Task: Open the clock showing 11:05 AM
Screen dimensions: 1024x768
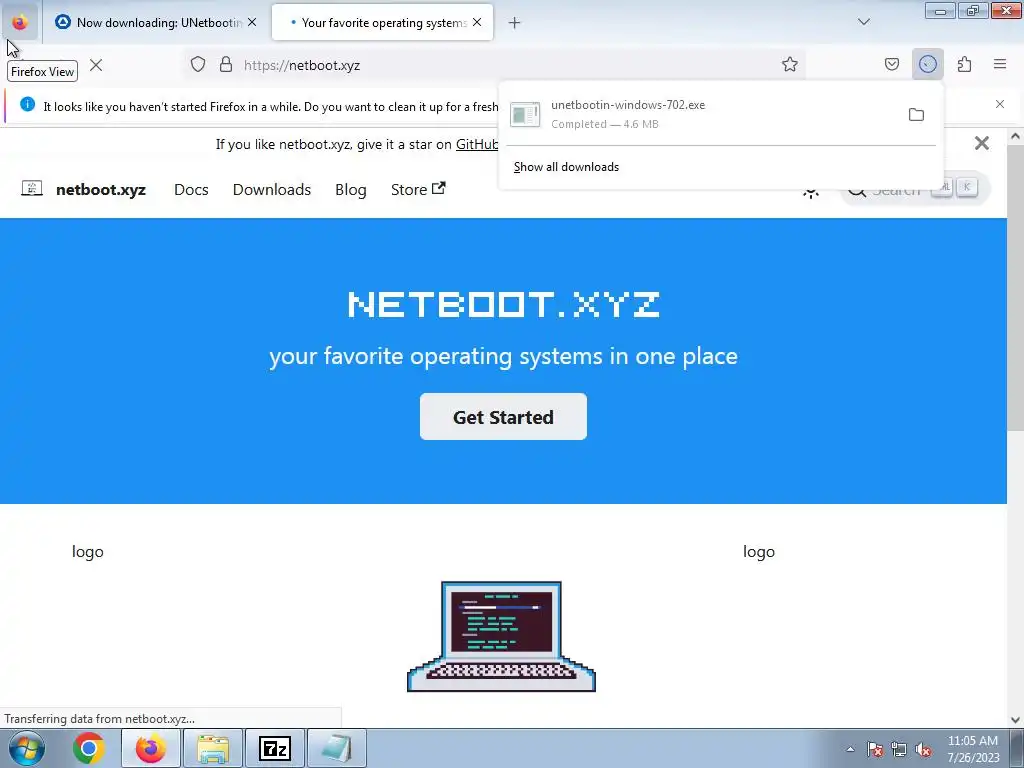Action: [x=972, y=749]
